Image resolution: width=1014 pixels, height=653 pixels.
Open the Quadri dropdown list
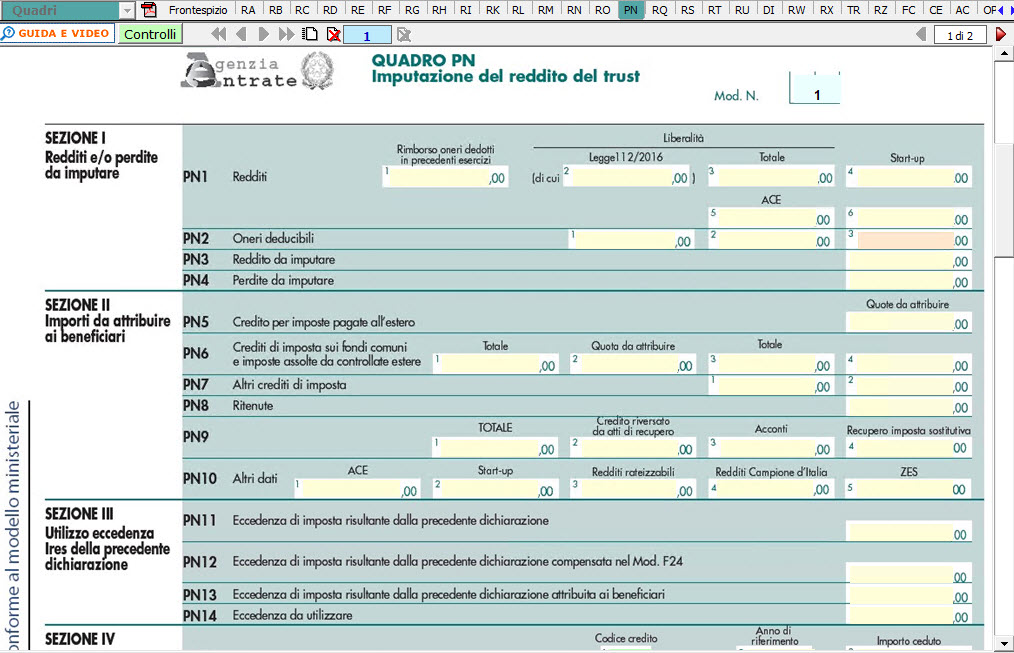coord(127,10)
